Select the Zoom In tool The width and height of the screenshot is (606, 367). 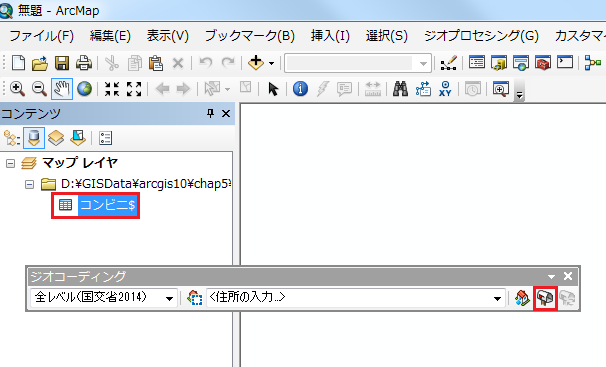[x=18, y=89]
